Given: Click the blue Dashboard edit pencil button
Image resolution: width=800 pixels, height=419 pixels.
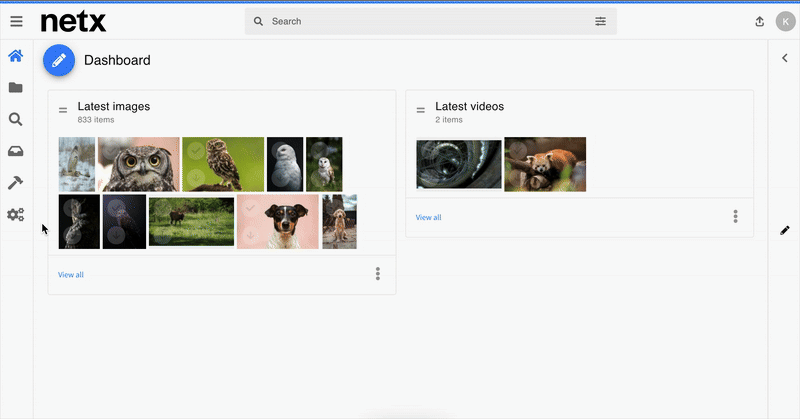Looking at the screenshot, I should (x=59, y=60).
